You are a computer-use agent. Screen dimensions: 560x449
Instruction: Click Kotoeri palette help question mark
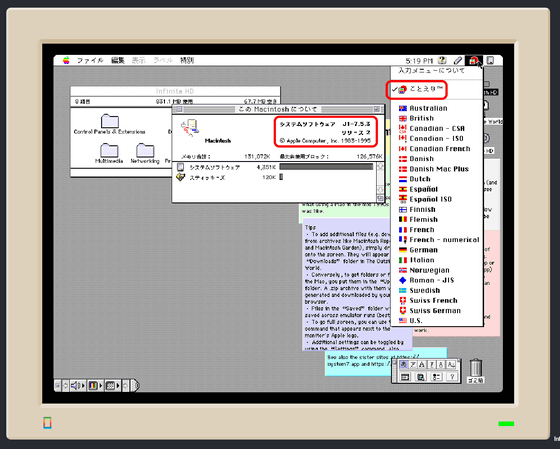[452, 377]
